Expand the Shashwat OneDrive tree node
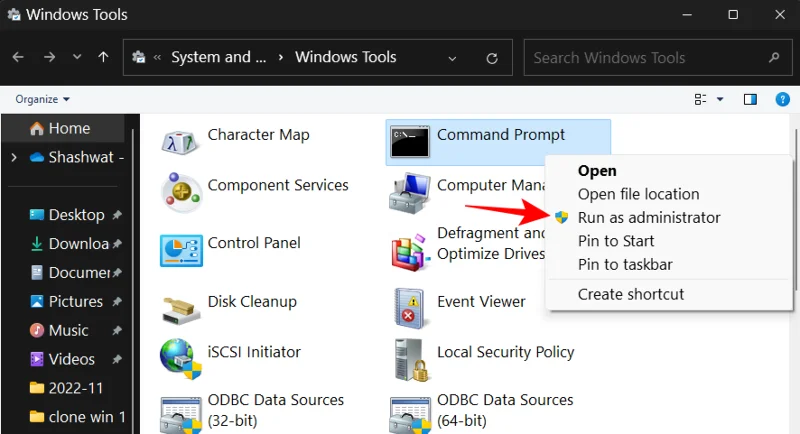This screenshot has height=434, width=800. coord(13,157)
